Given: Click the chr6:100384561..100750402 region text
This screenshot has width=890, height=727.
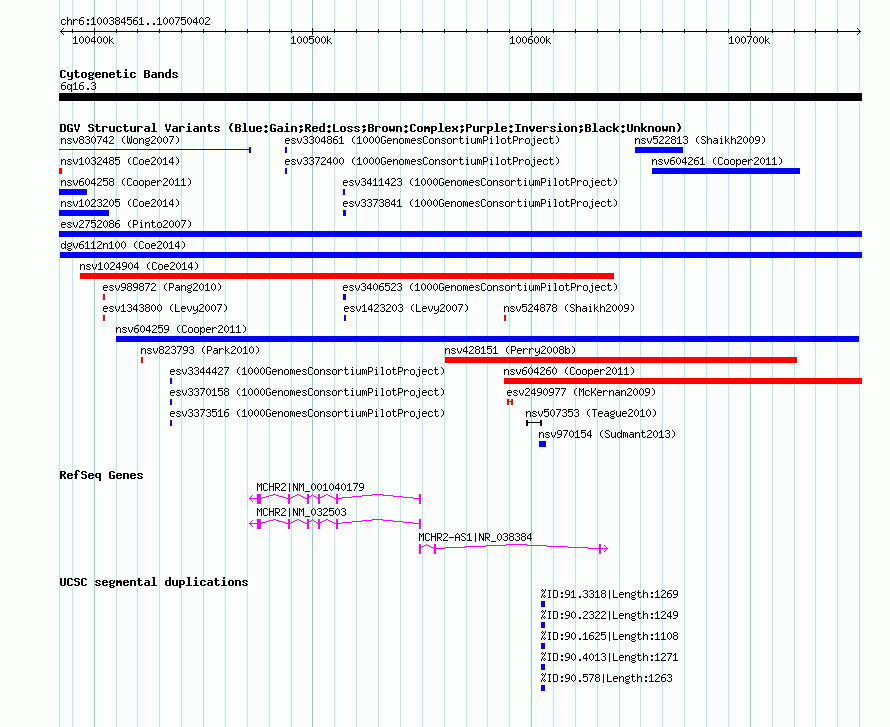Looking at the screenshot, I should (x=135, y=21).
